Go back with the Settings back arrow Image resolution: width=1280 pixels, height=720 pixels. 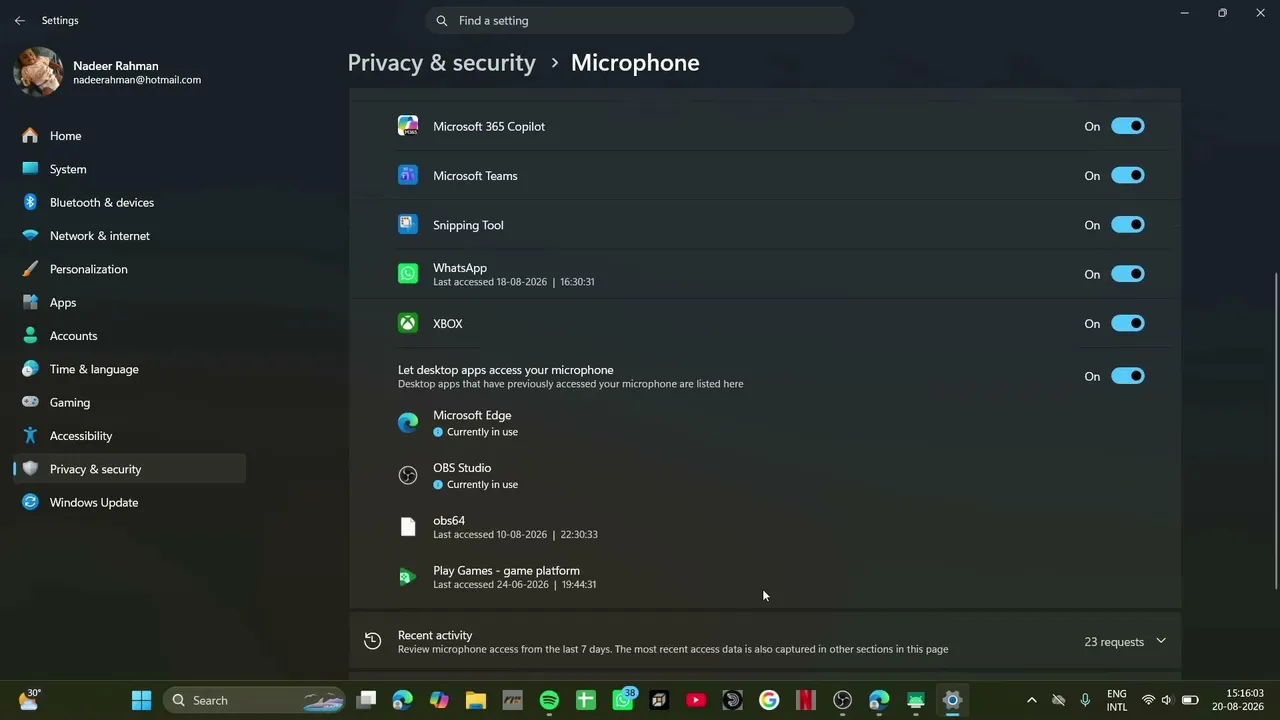pyautogui.click(x=20, y=20)
